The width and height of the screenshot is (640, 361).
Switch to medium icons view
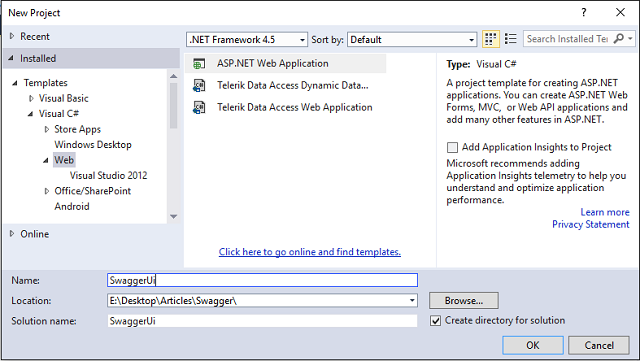pos(491,39)
